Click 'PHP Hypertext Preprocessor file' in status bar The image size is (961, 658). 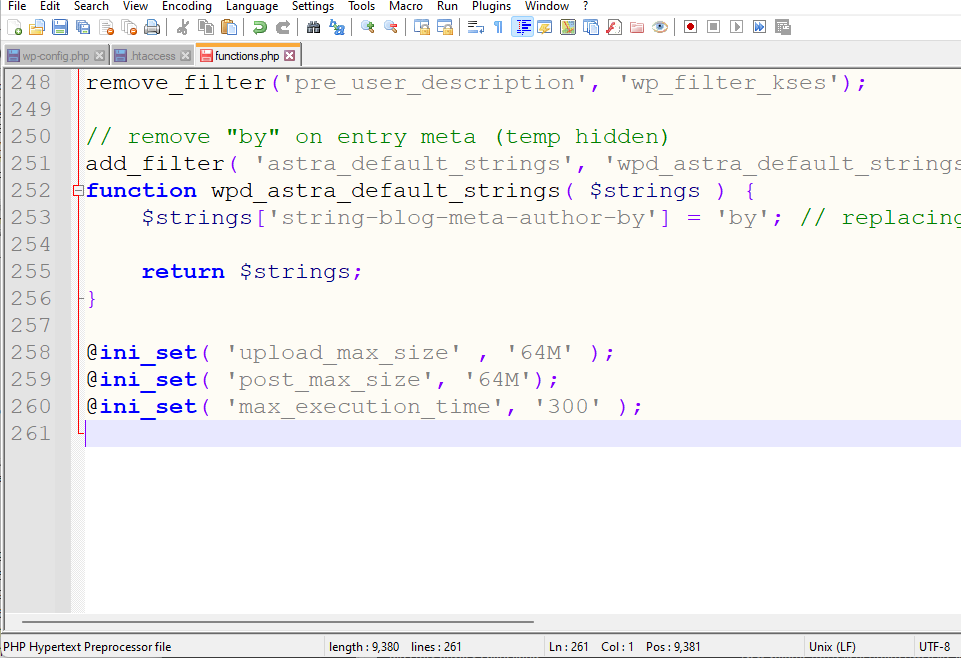[x=87, y=647]
